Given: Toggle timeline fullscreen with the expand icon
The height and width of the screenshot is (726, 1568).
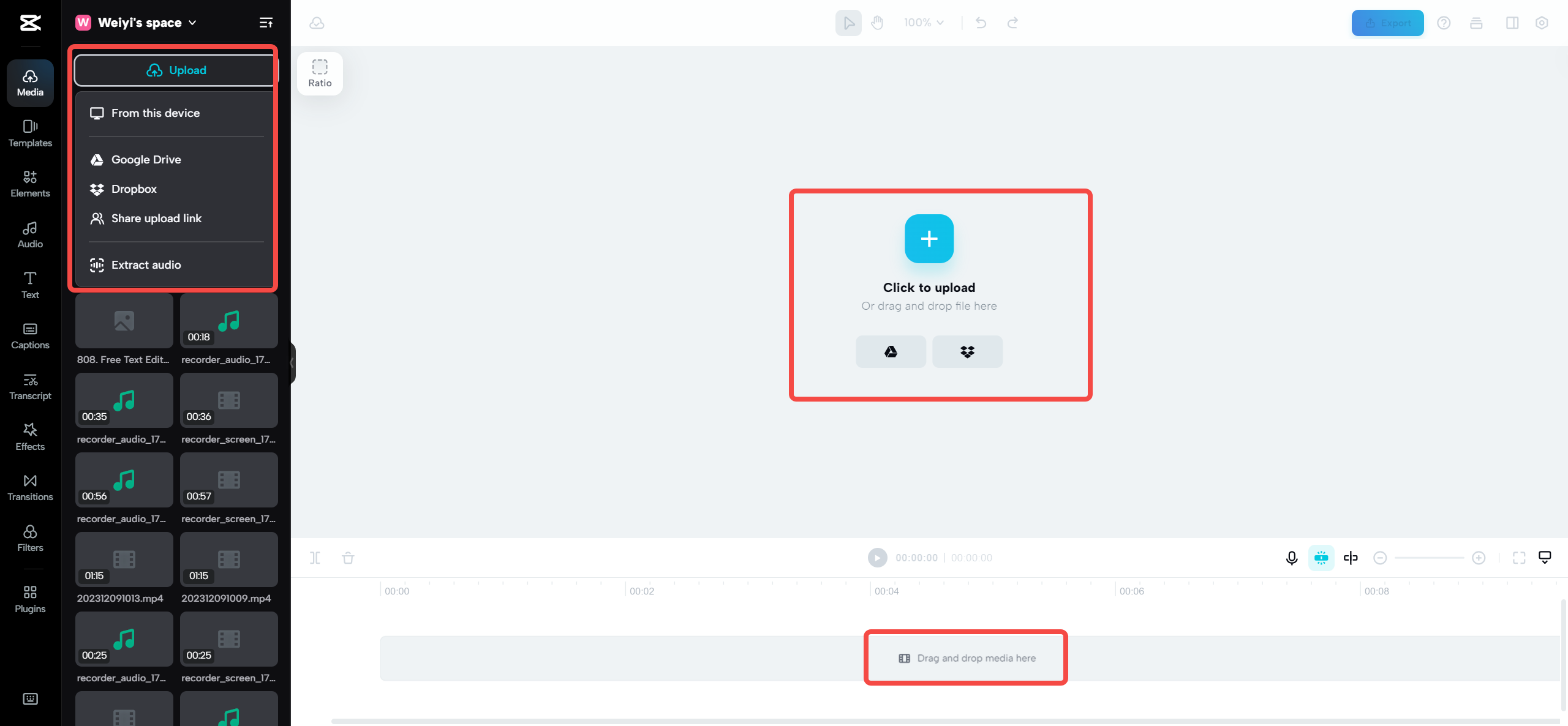Looking at the screenshot, I should [1520, 558].
